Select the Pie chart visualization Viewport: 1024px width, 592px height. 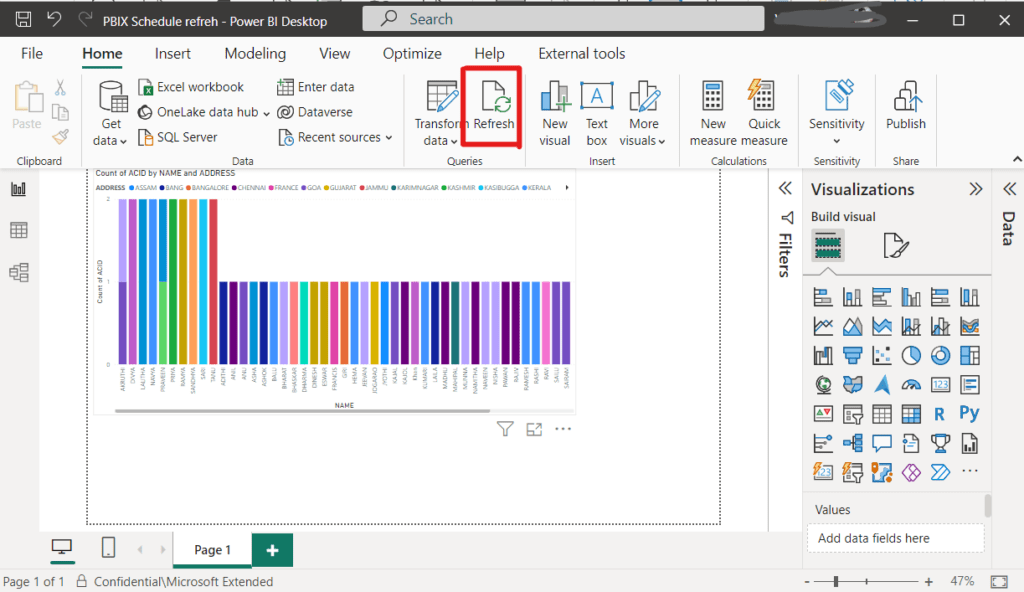point(911,355)
